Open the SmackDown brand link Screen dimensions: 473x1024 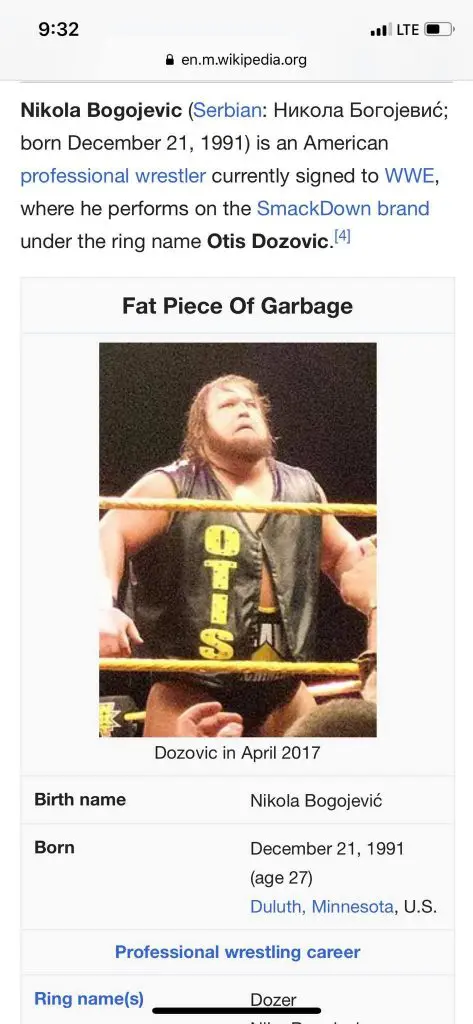[343, 208]
